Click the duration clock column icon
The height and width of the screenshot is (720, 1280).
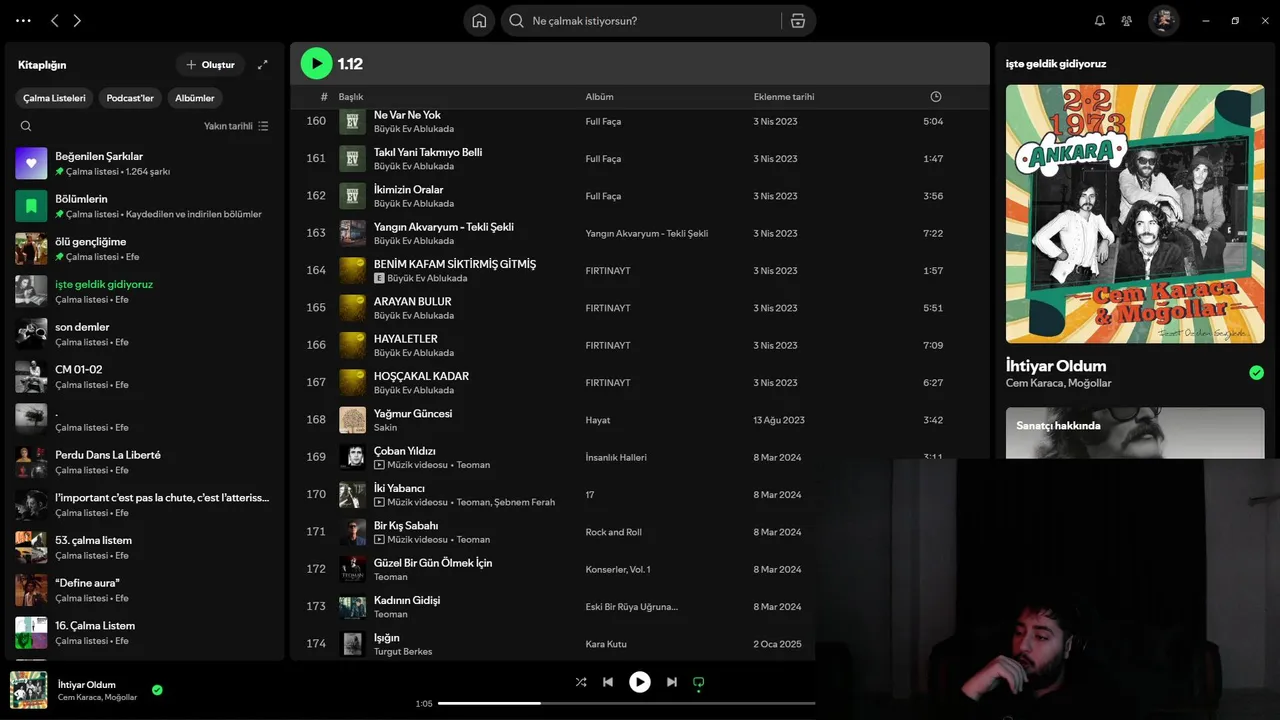coord(936,97)
